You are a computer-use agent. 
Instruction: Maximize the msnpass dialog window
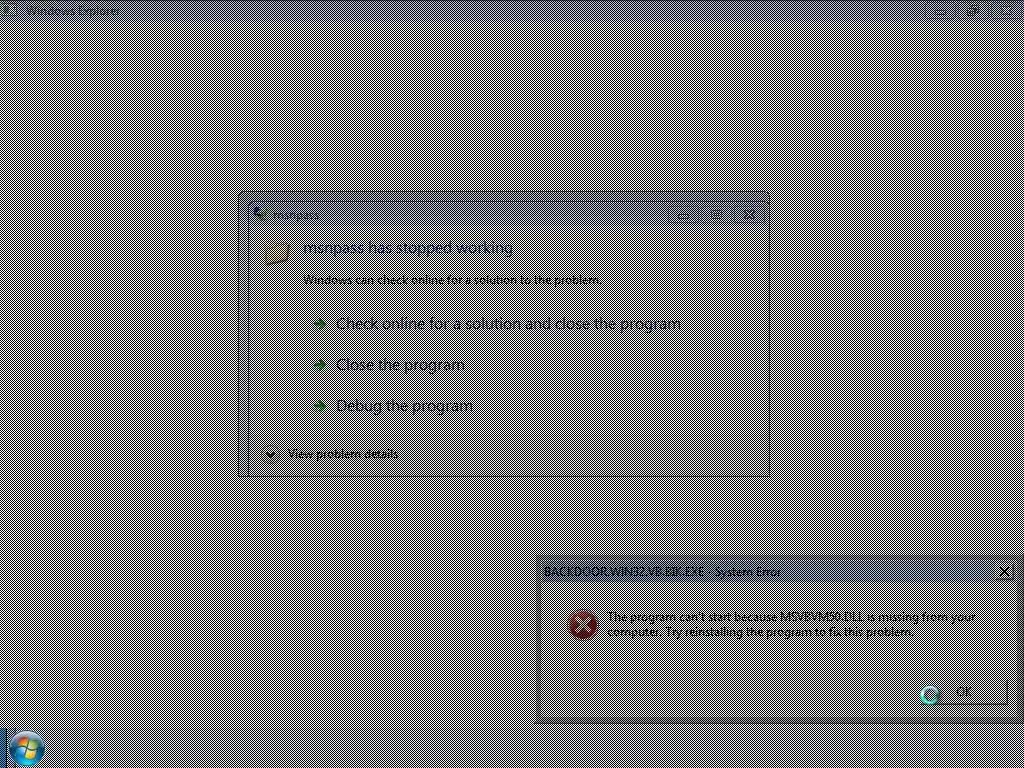[x=716, y=214]
